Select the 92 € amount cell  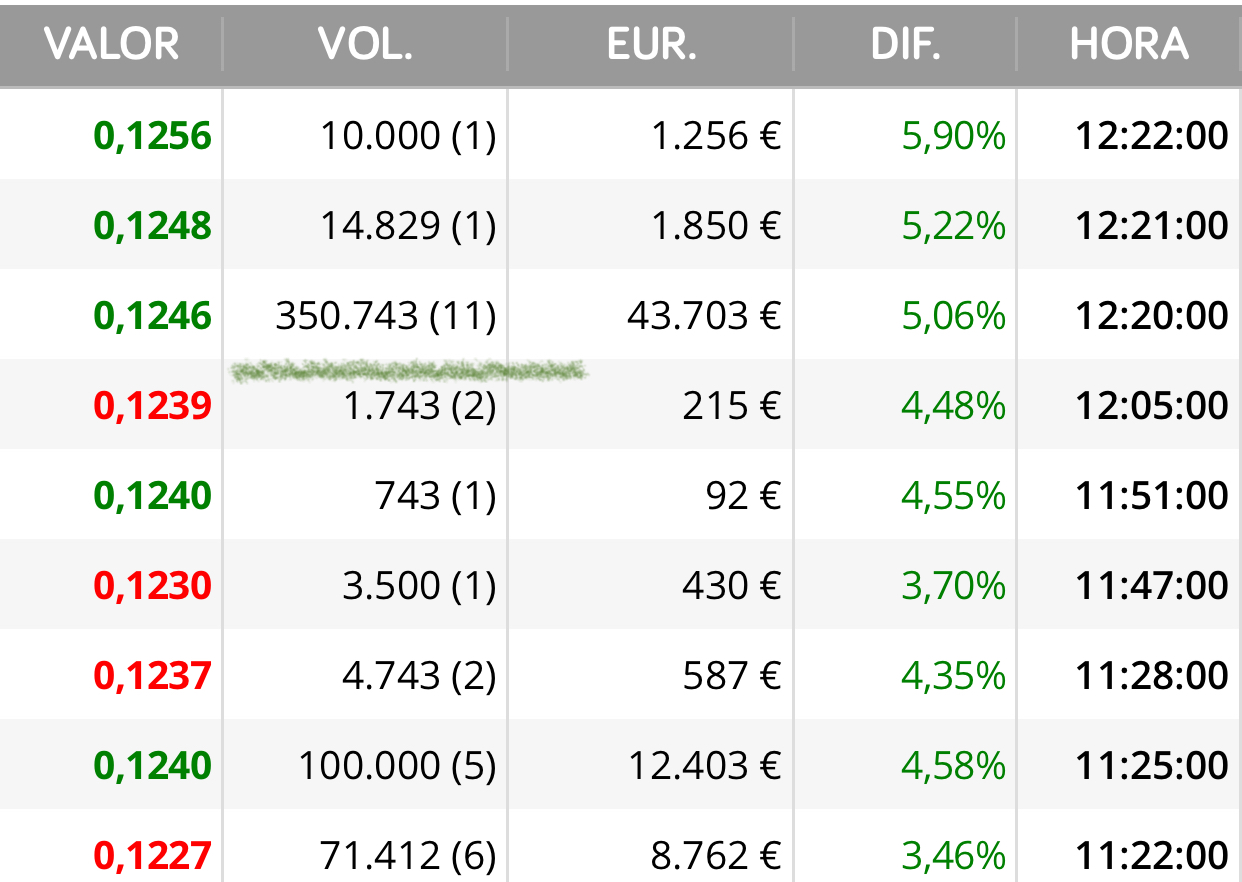point(741,496)
